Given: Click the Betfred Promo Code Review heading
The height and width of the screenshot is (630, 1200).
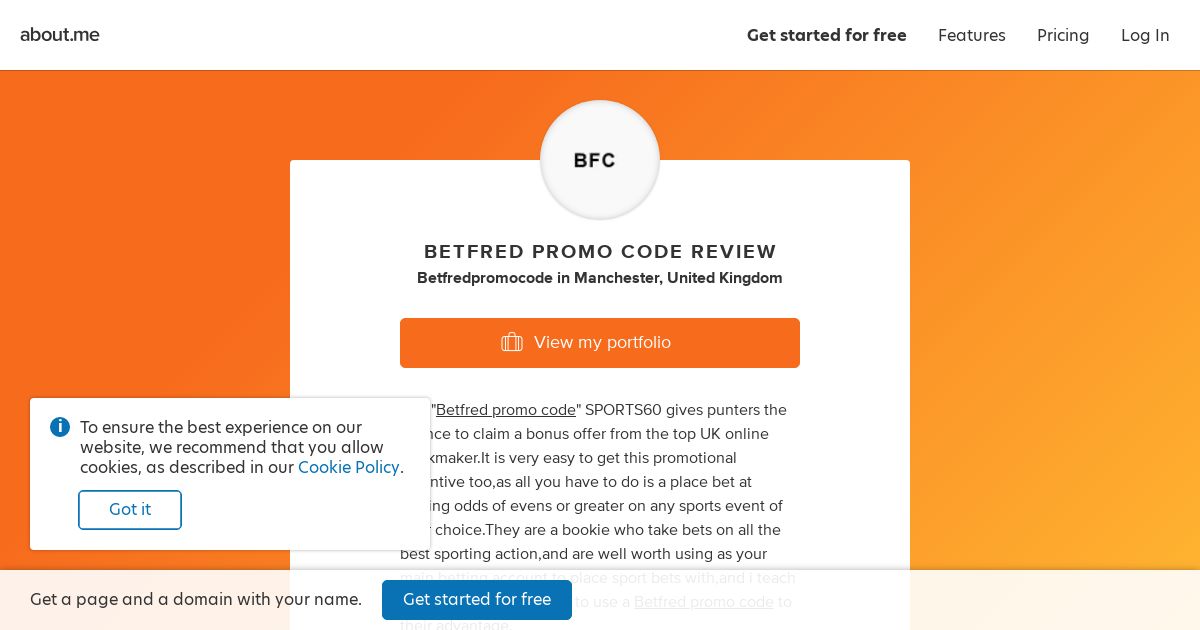Looking at the screenshot, I should pos(600,252).
